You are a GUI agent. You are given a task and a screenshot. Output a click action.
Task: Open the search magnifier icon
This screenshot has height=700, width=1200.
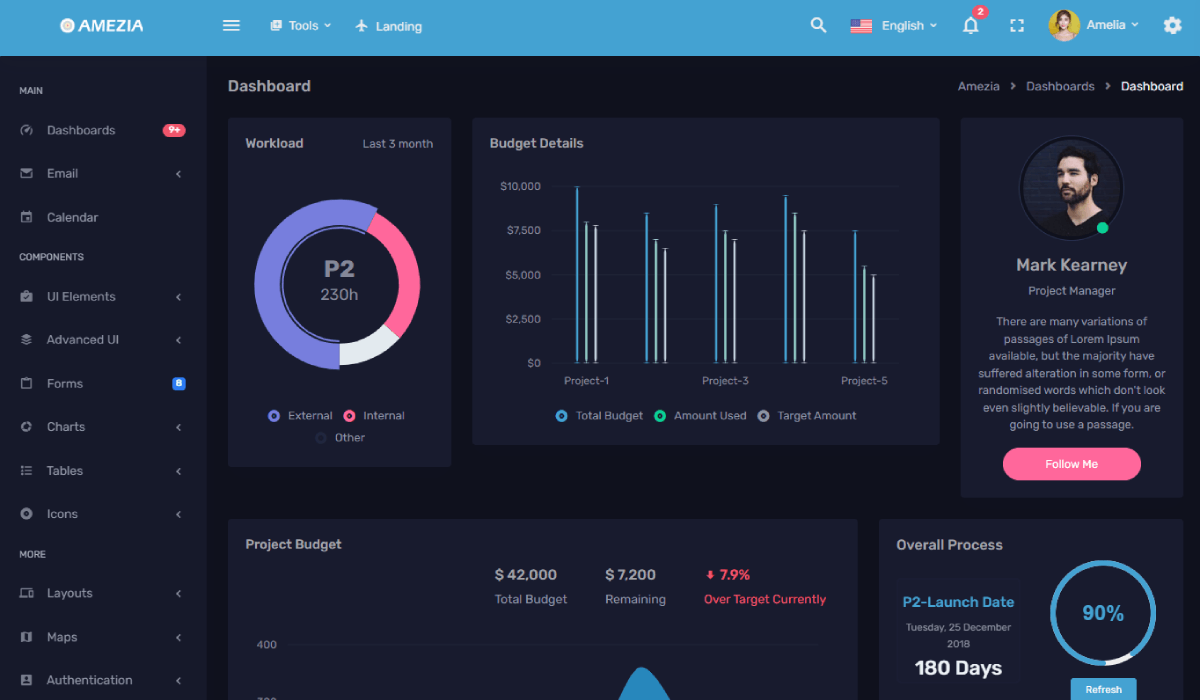[818, 26]
